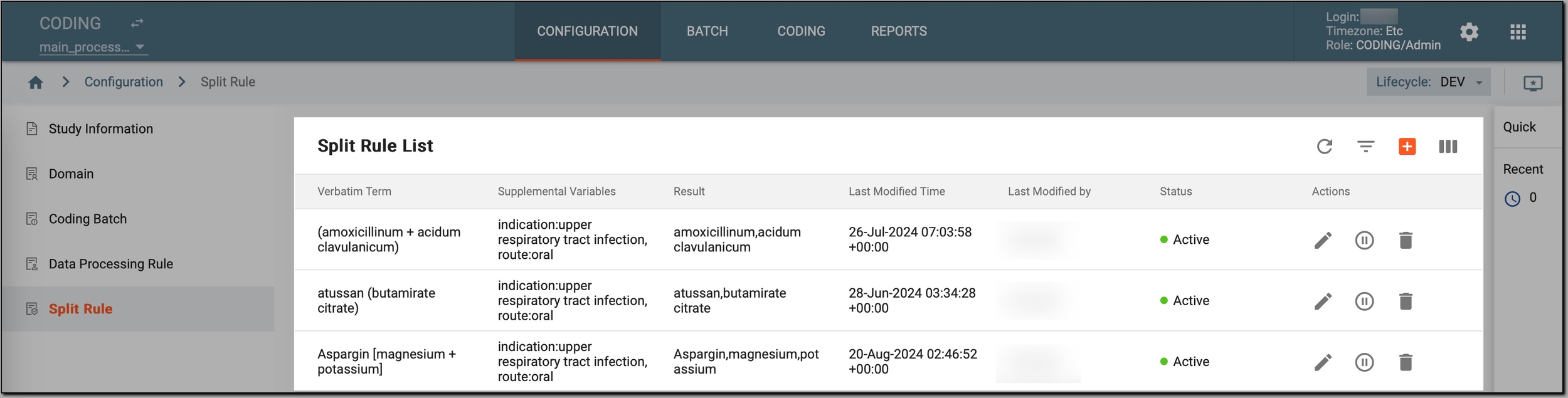Click the Result column header
The image size is (1568, 398).
coord(689,192)
